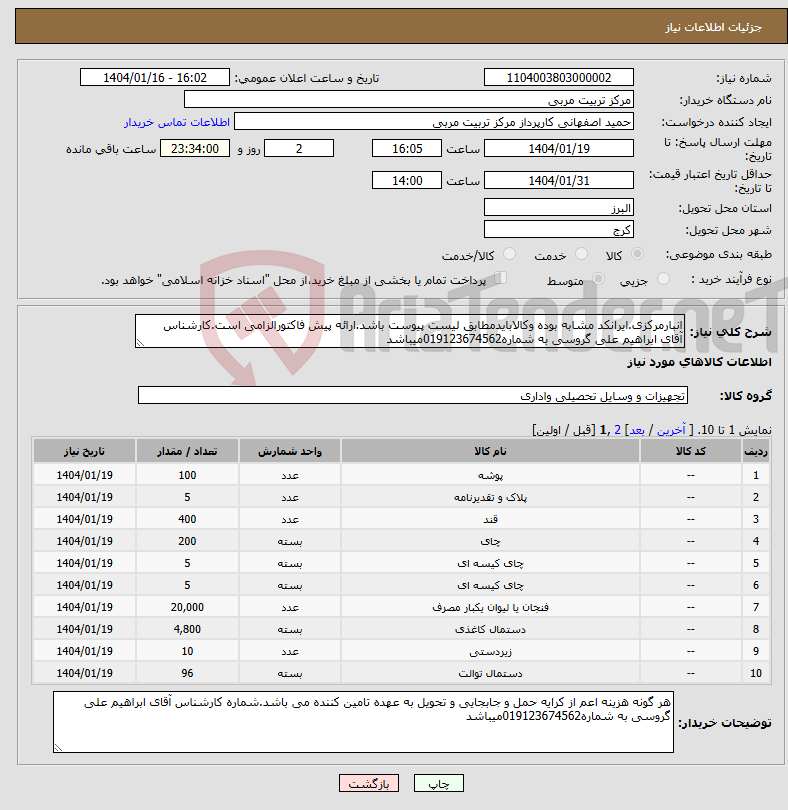Click quantity 96 for دستمال توالت
The image size is (788, 810).
pyautogui.click(x=187, y=673)
